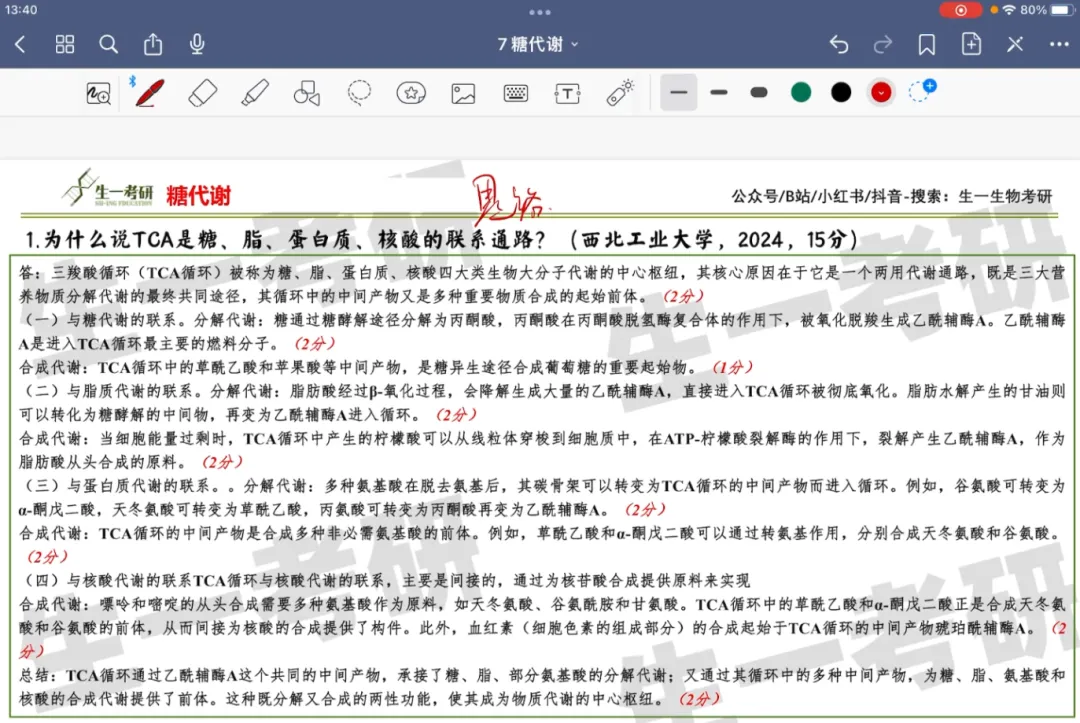The image size is (1080, 723).
Task: Pick the green ink color swatch
Action: [800, 91]
